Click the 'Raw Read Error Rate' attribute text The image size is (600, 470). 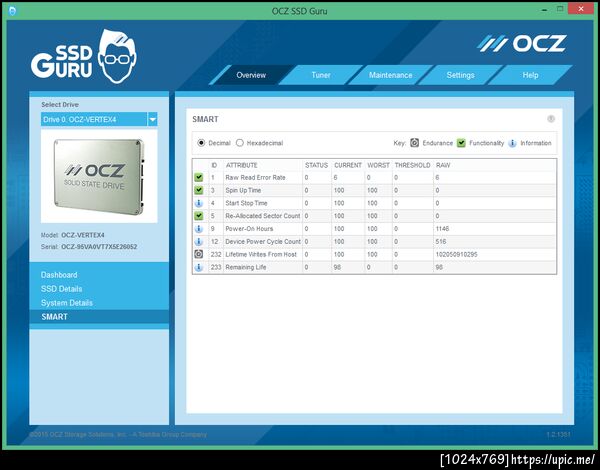(x=255, y=178)
